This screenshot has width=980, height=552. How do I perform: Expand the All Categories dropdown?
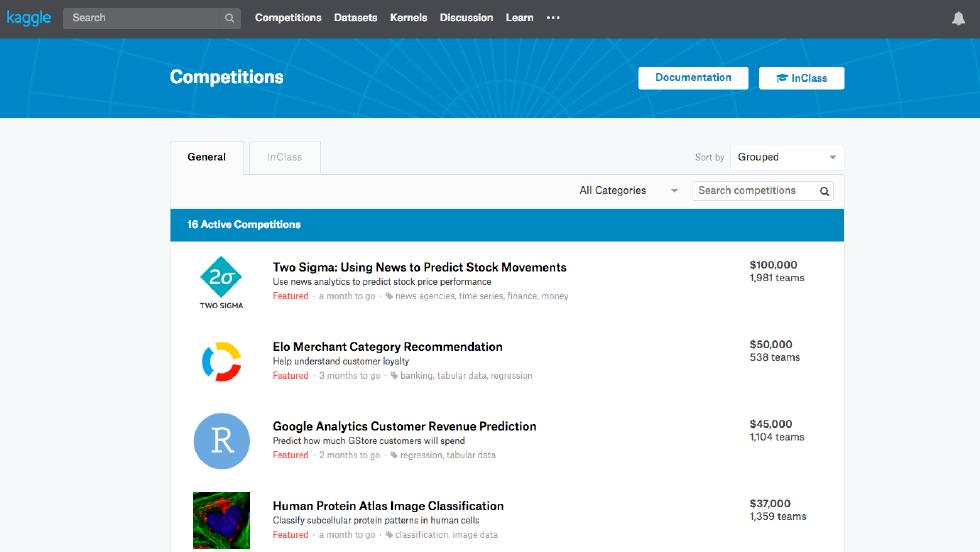628,191
